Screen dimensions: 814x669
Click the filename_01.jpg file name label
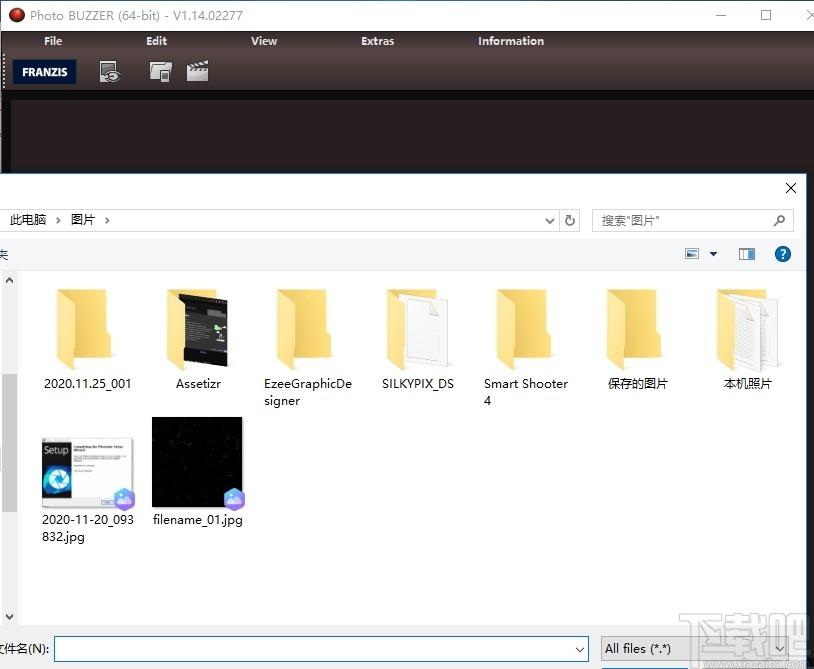click(x=198, y=520)
